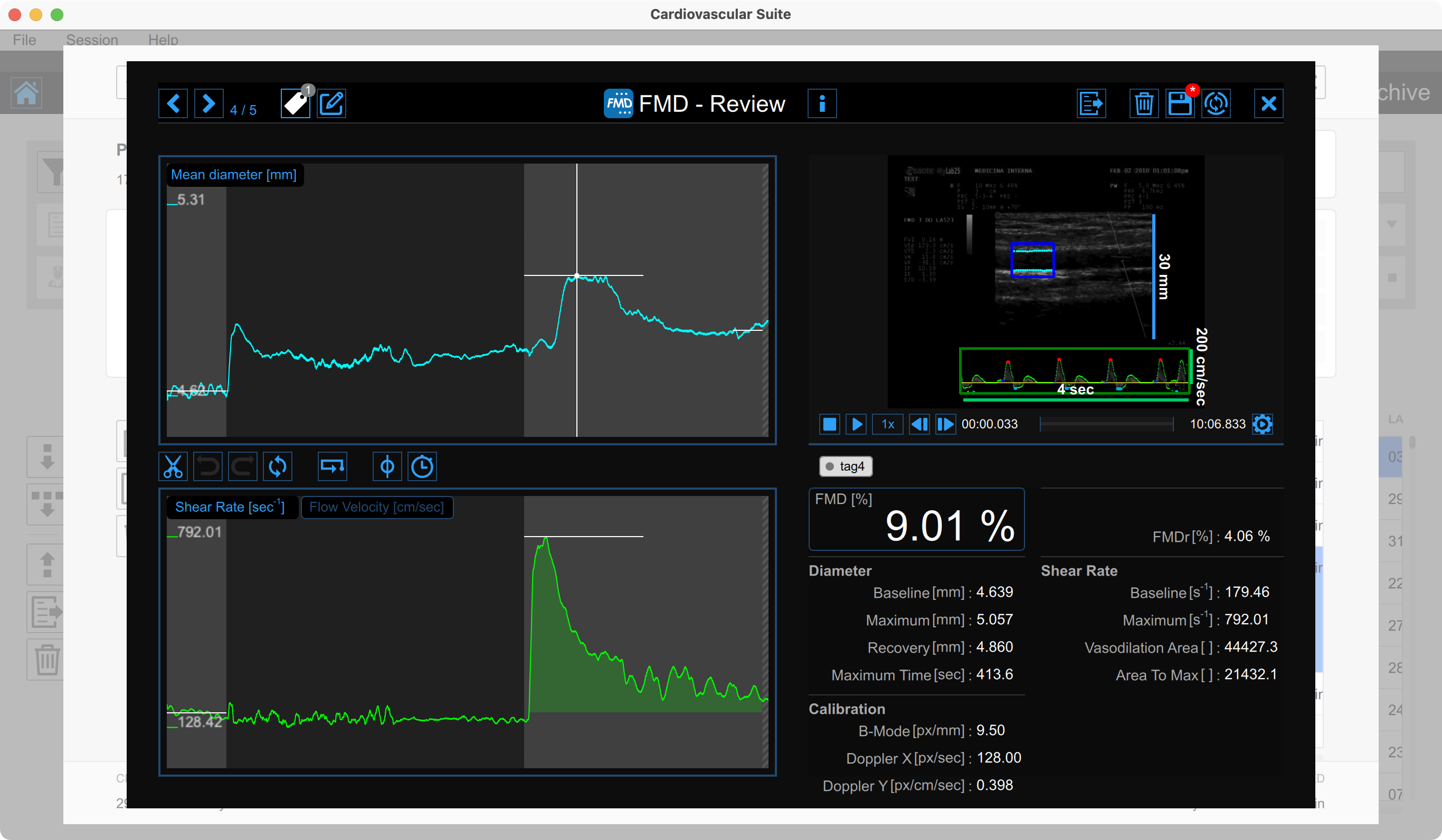
Task: Change 1x playback speed
Action: (887, 424)
